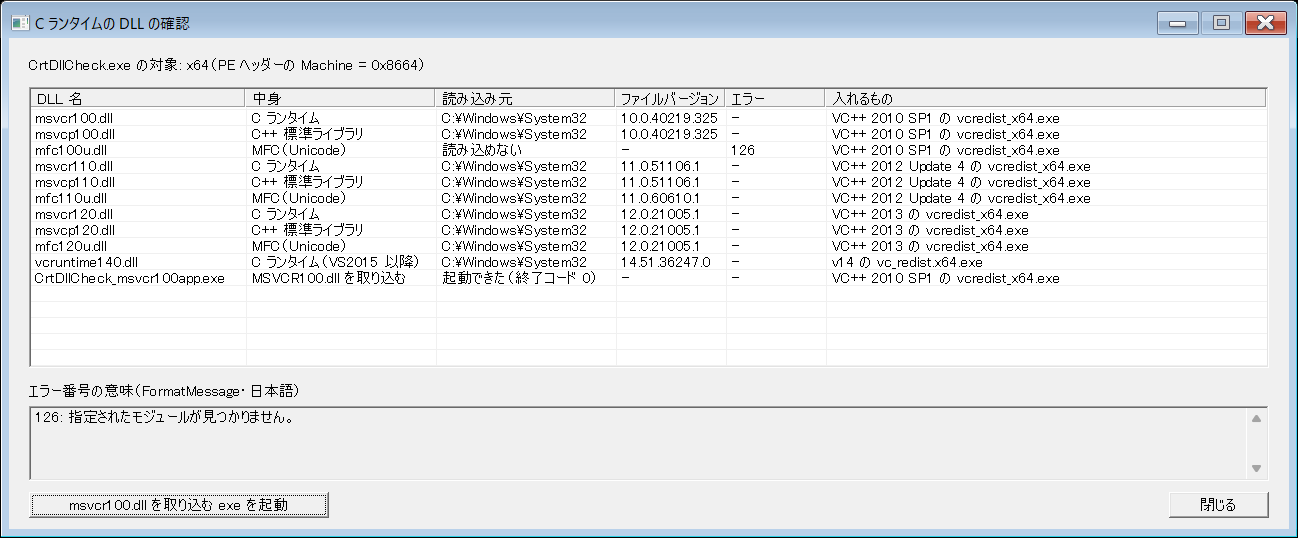Image resolution: width=1298 pixels, height=538 pixels.
Task: Close the window with the red X
Action: point(1265,22)
